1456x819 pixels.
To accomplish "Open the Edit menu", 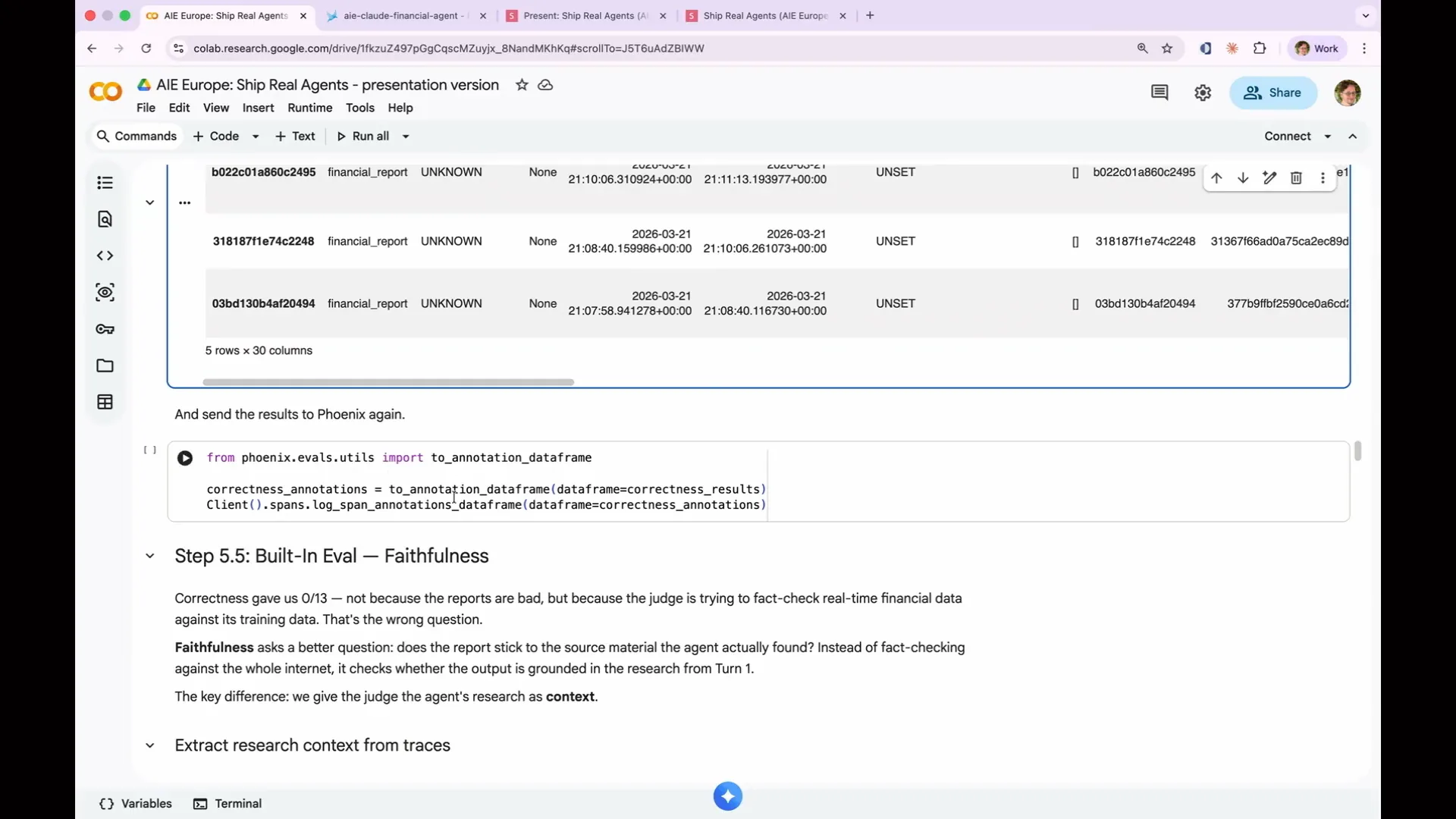I will (179, 108).
